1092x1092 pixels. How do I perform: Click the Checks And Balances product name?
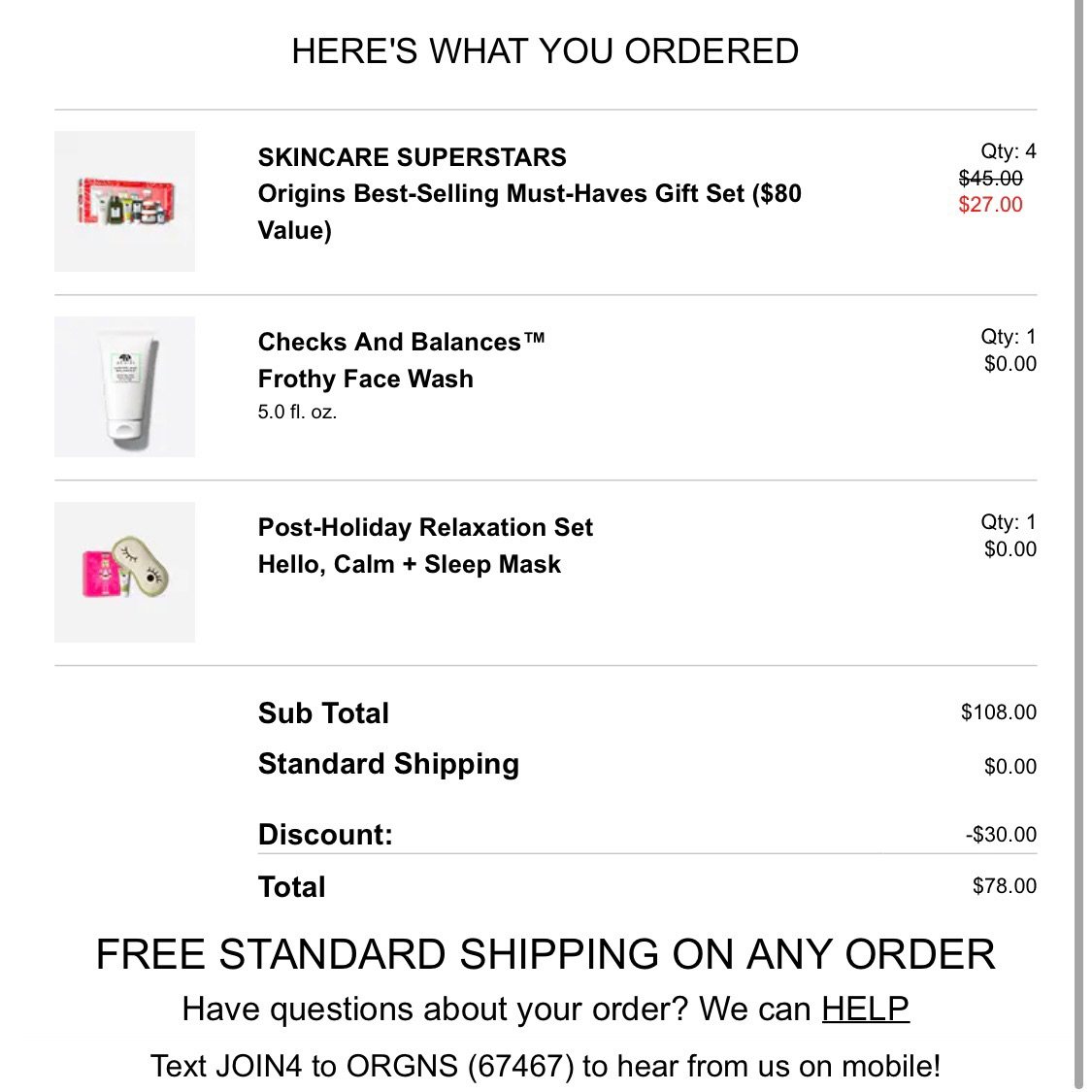click(x=401, y=342)
